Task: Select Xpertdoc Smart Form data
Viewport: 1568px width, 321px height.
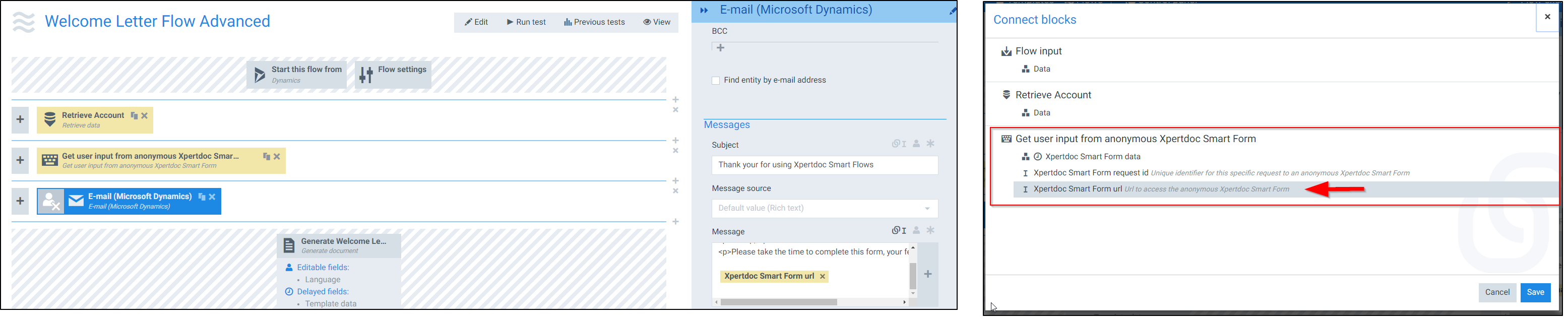Action: [1093, 157]
